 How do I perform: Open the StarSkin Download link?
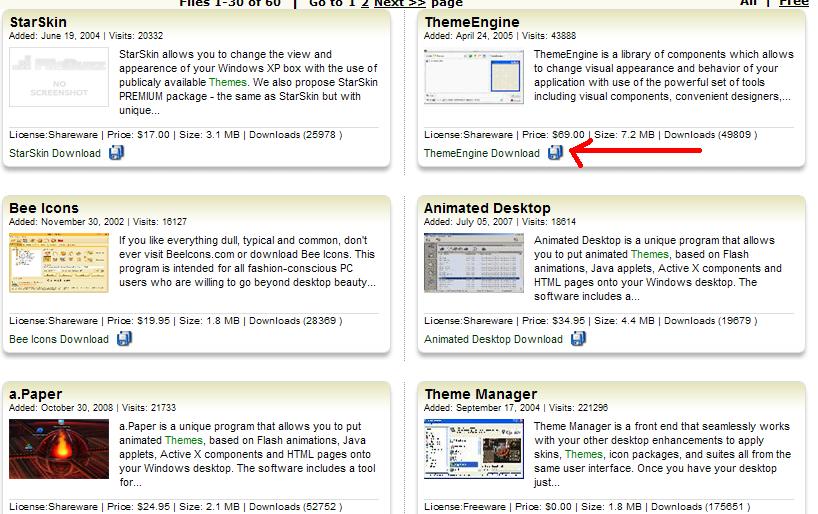(55, 153)
